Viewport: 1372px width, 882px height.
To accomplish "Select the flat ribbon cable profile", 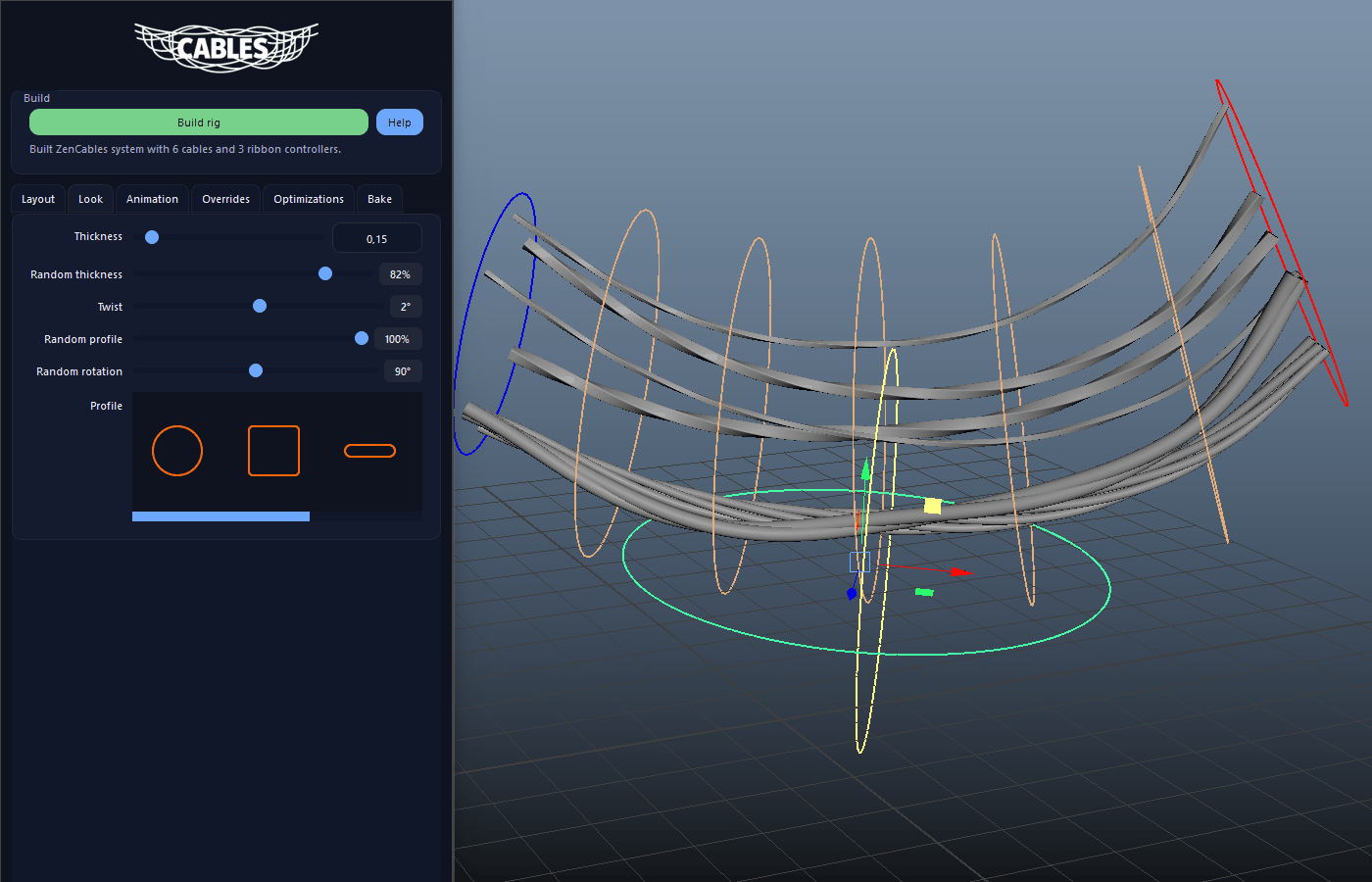I will 369,451.
